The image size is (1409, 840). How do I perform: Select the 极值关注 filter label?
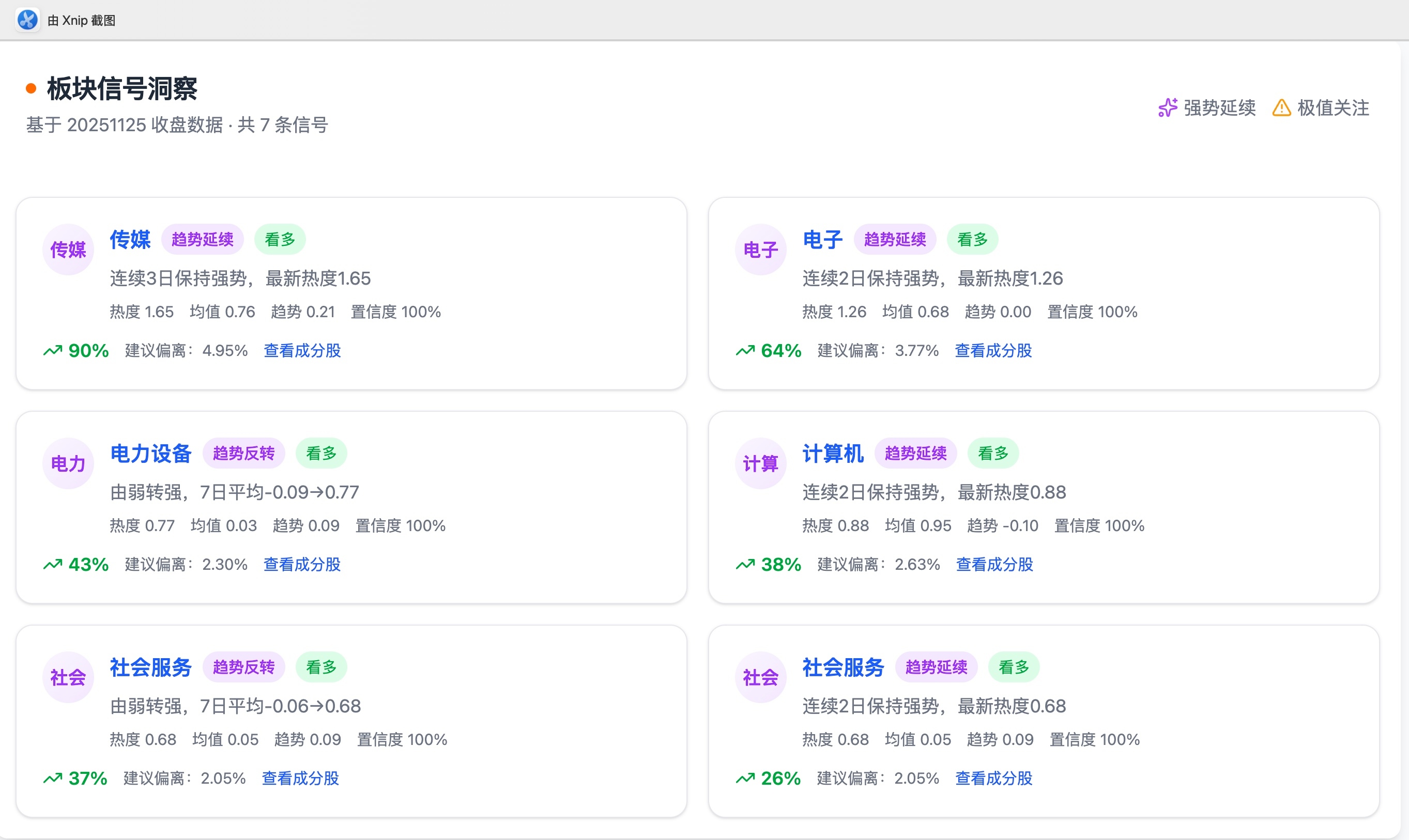1333,107
